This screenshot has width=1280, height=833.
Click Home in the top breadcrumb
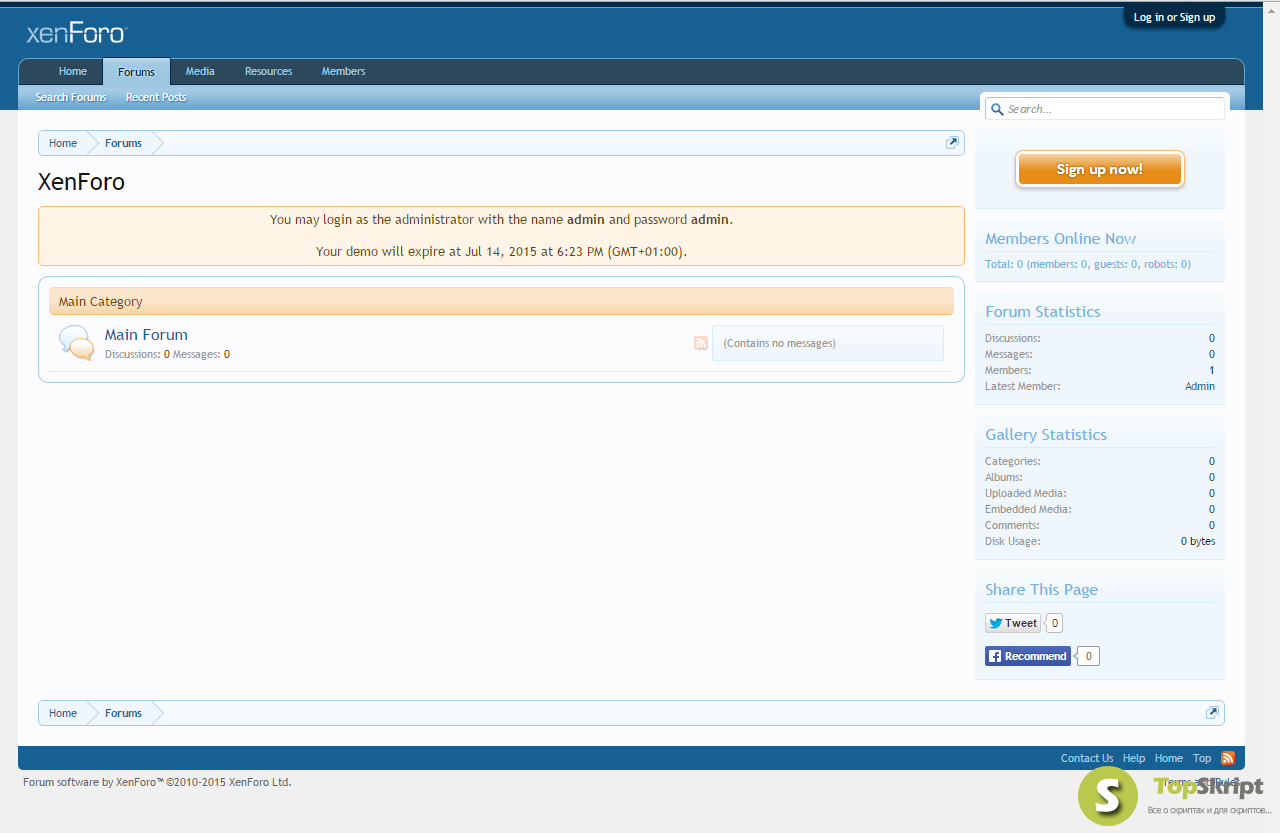[63, 143]
